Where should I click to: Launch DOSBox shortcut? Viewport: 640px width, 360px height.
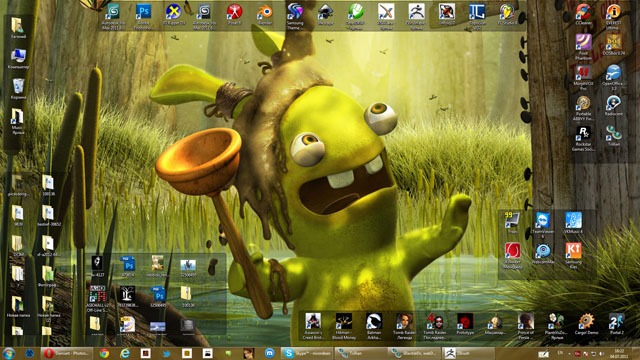coord(613,45)
